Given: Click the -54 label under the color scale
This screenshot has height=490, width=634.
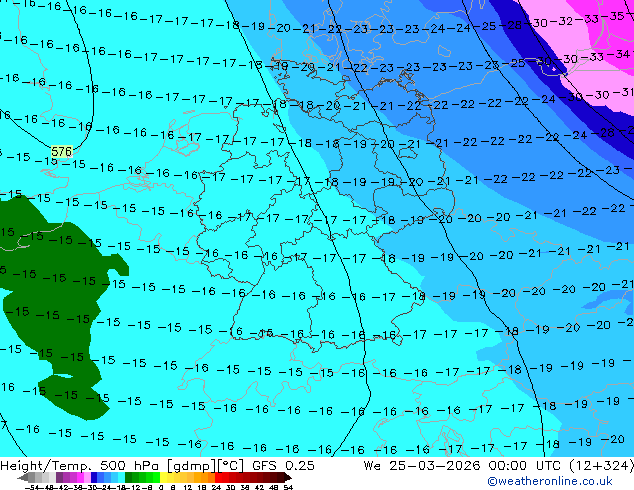Looking at the screenshot, I should click(x=32, y=487).
